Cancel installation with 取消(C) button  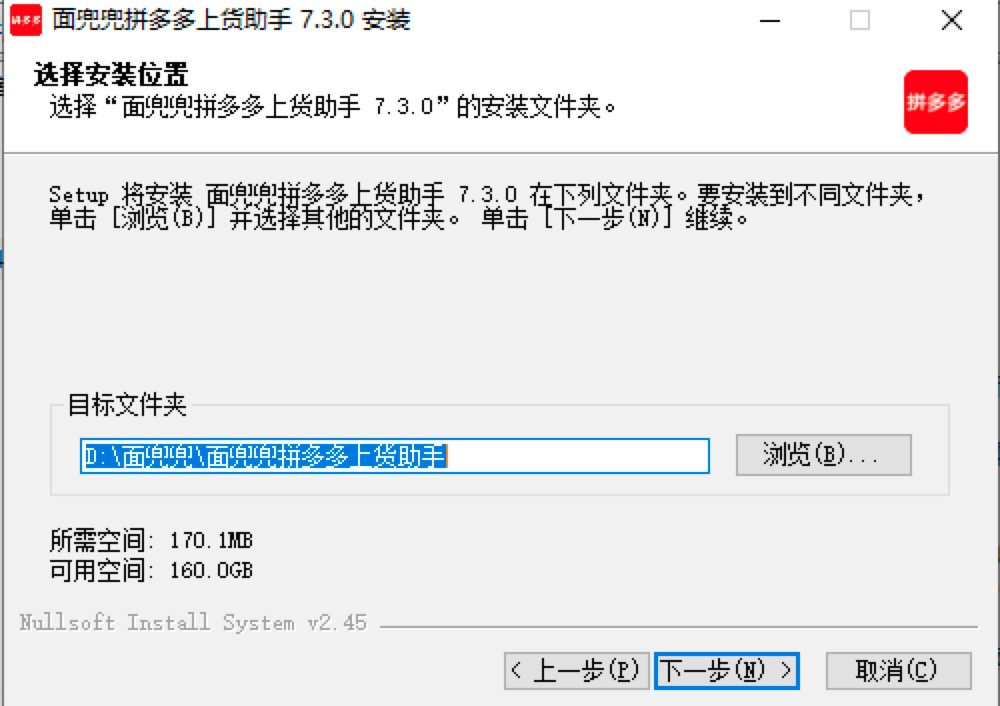click(x=898, y=670)
